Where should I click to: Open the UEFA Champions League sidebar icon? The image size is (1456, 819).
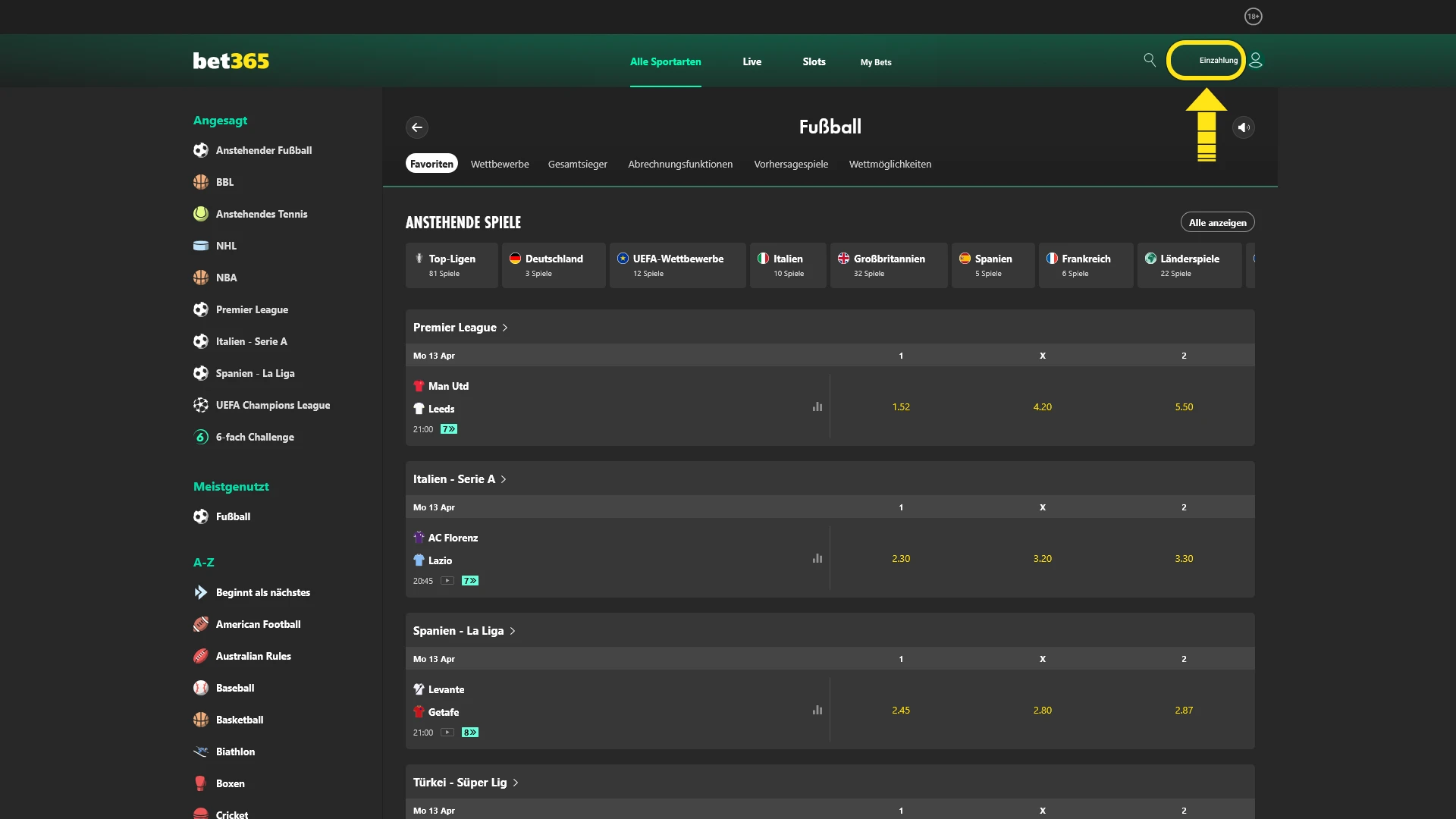pos(200,405)
